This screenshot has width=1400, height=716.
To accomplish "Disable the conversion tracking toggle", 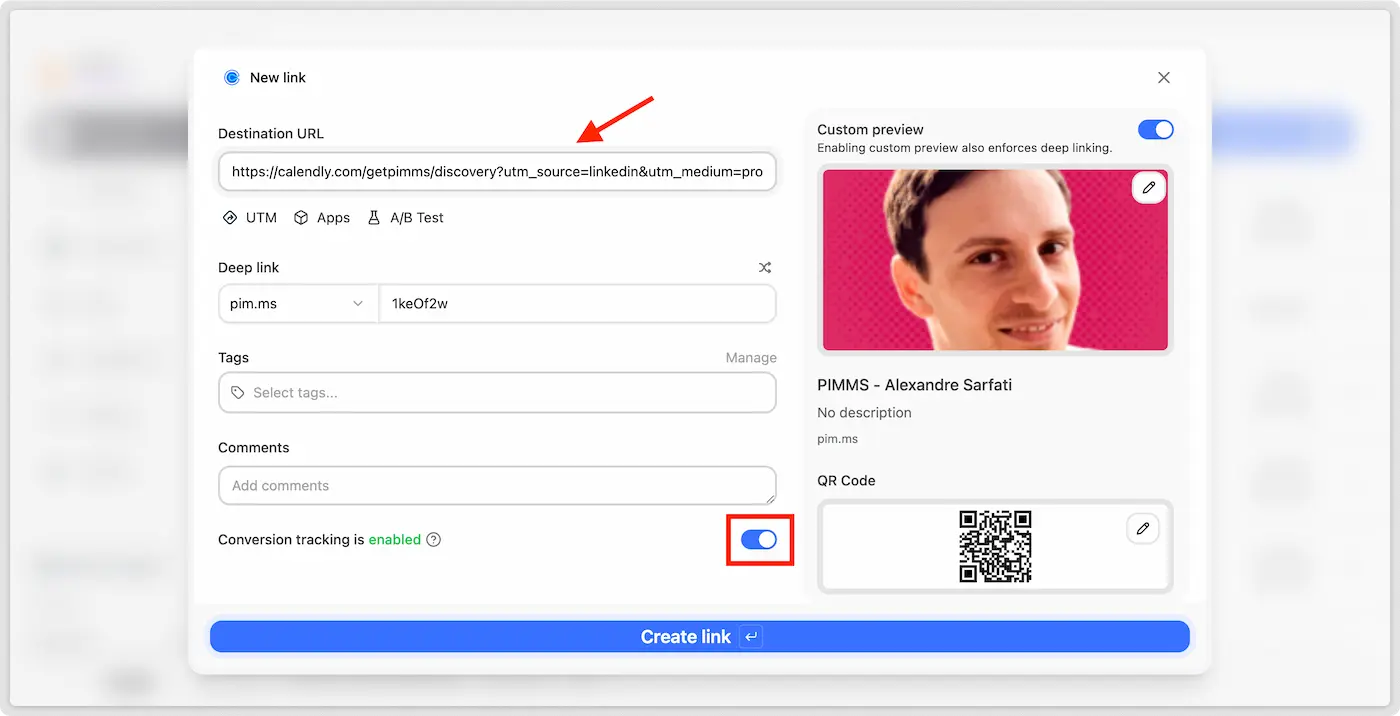I will pos(758,540).
